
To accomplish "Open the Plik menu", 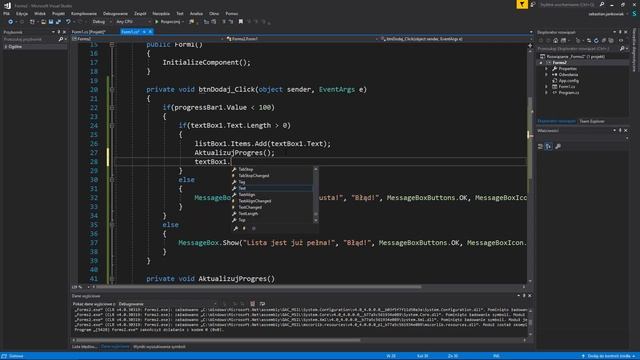I will [6, 13].
